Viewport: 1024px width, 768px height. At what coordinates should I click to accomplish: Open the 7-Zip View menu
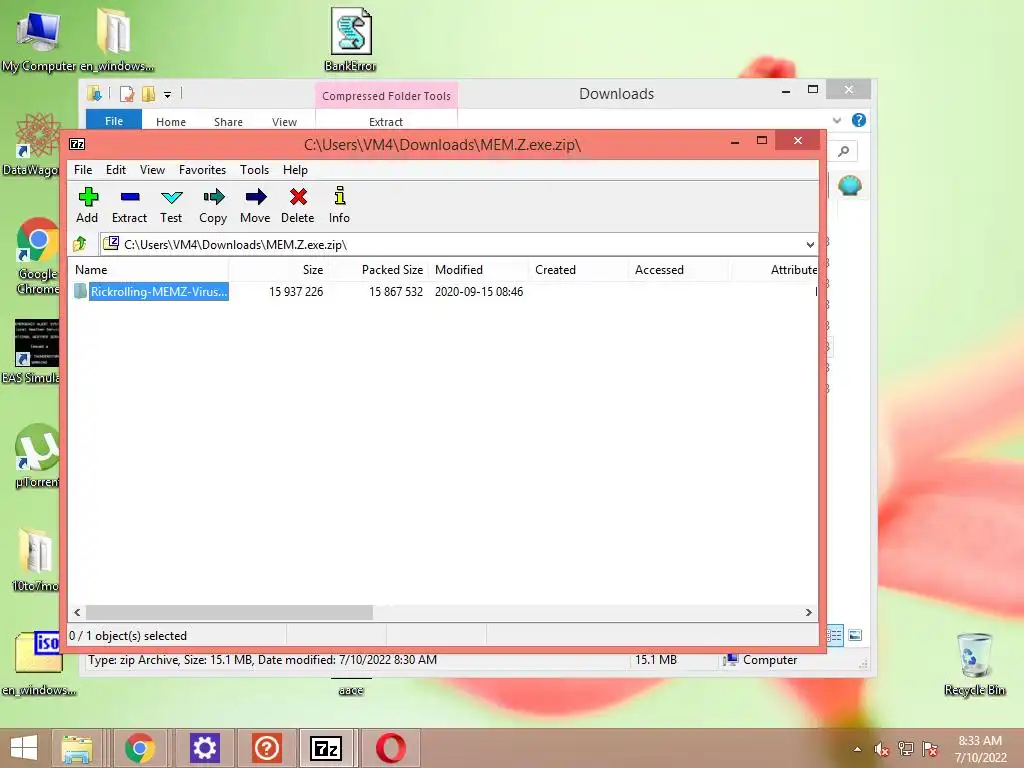(152, 170)
